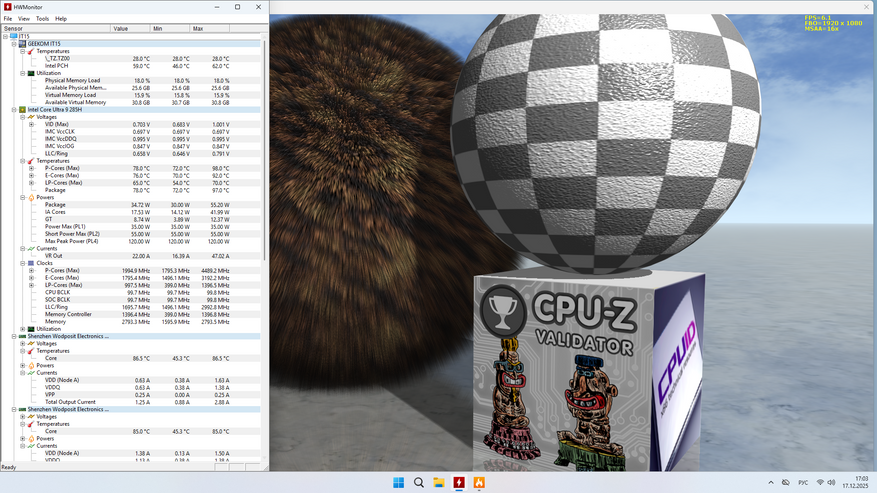Open the File menu
This screenshot has height=493, width=877.
coord(8,18)
